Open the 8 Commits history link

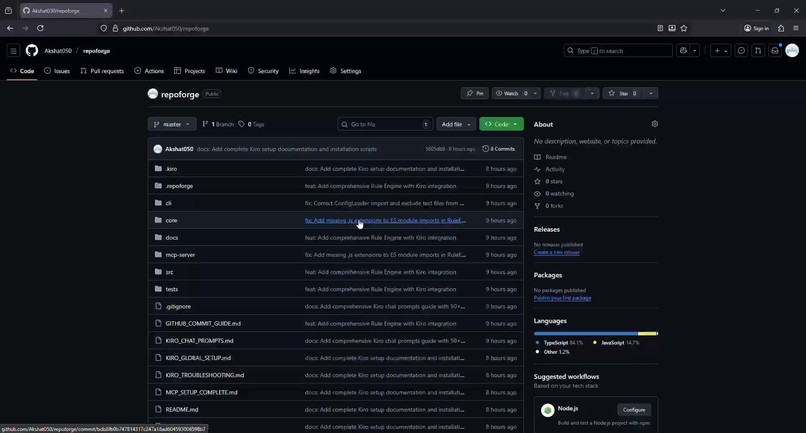click(499, 149)
